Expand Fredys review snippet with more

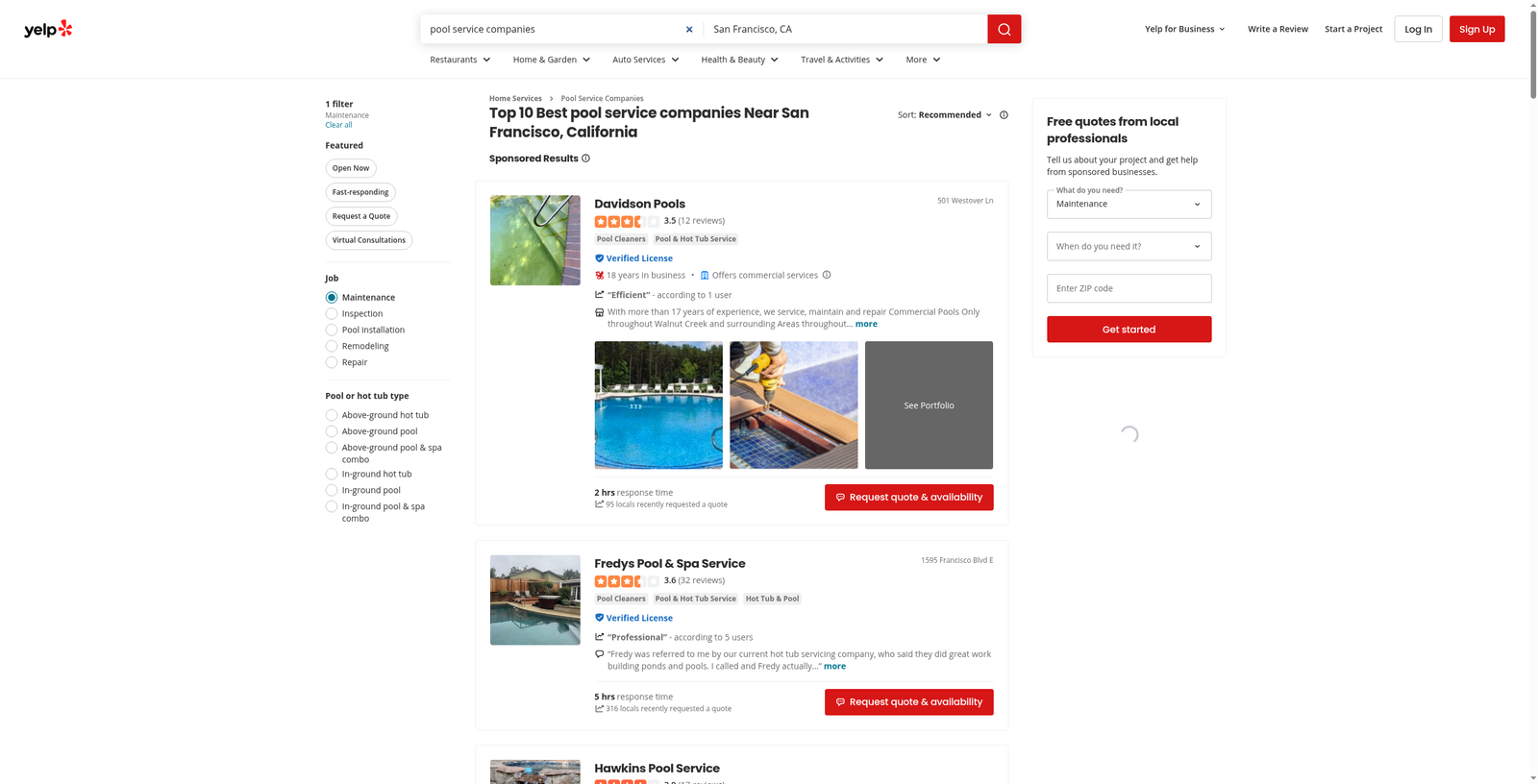pyautogui.click(x=834, y=666)
